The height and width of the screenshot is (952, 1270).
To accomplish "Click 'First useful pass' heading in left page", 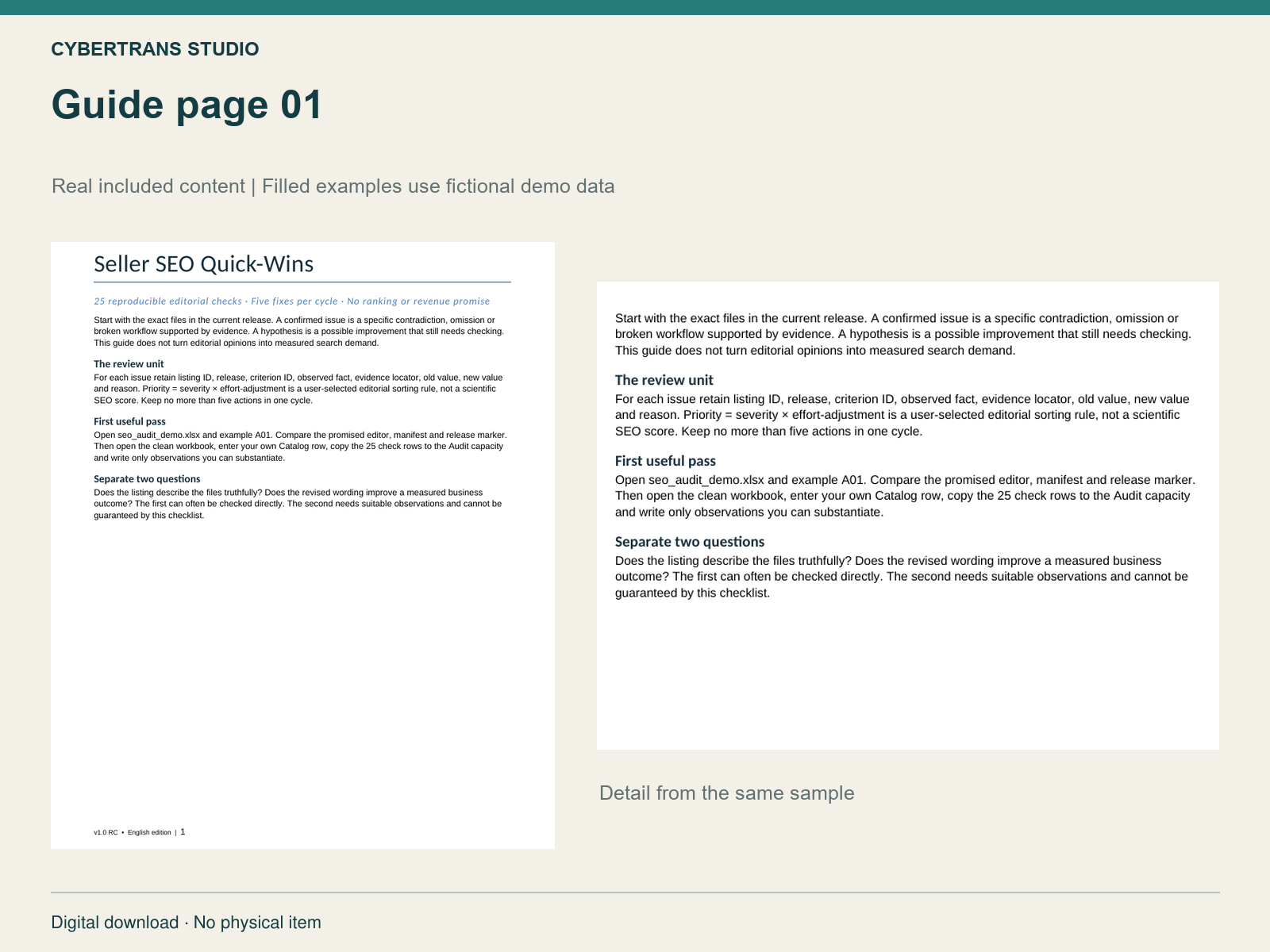I will 129,421.
